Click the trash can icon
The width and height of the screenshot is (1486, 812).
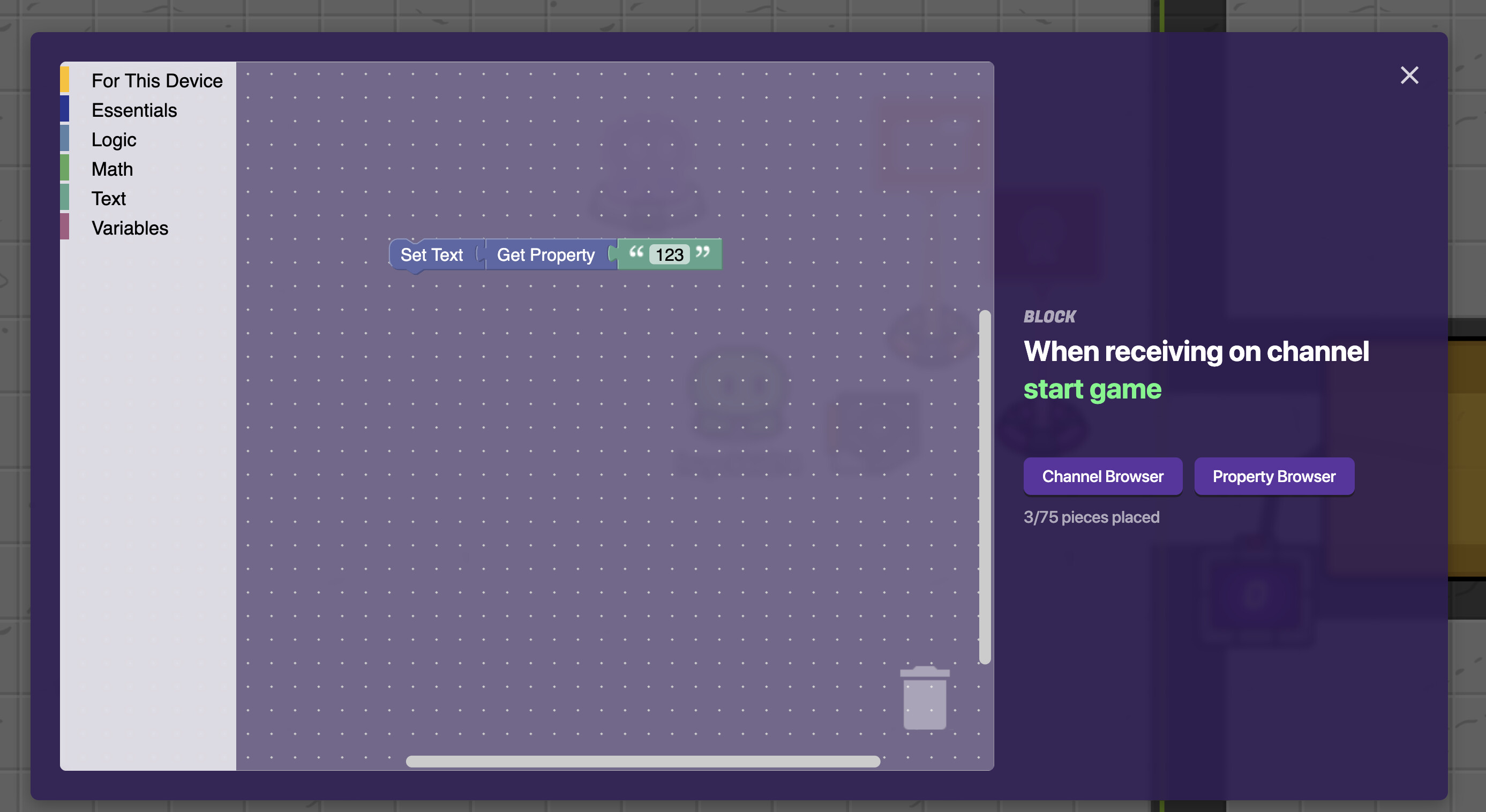[924, 698]
